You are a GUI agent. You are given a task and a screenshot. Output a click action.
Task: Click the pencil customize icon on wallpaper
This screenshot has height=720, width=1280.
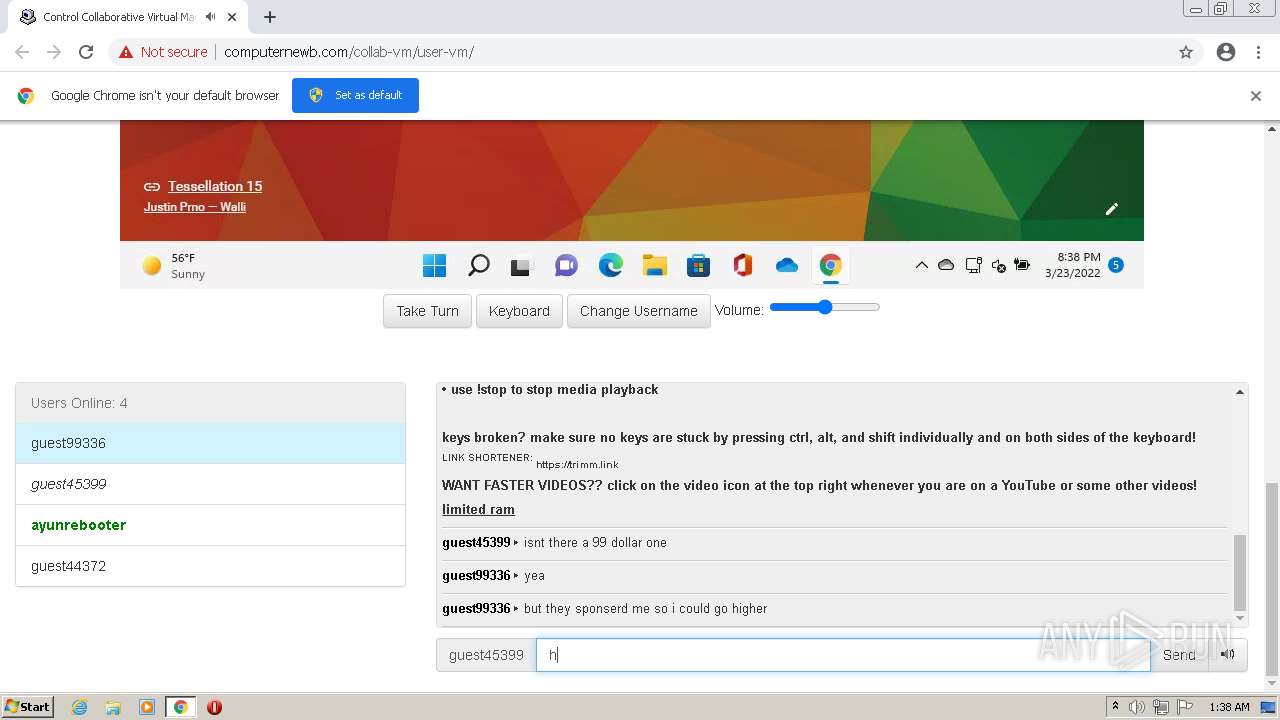[x=1111, y=209]
